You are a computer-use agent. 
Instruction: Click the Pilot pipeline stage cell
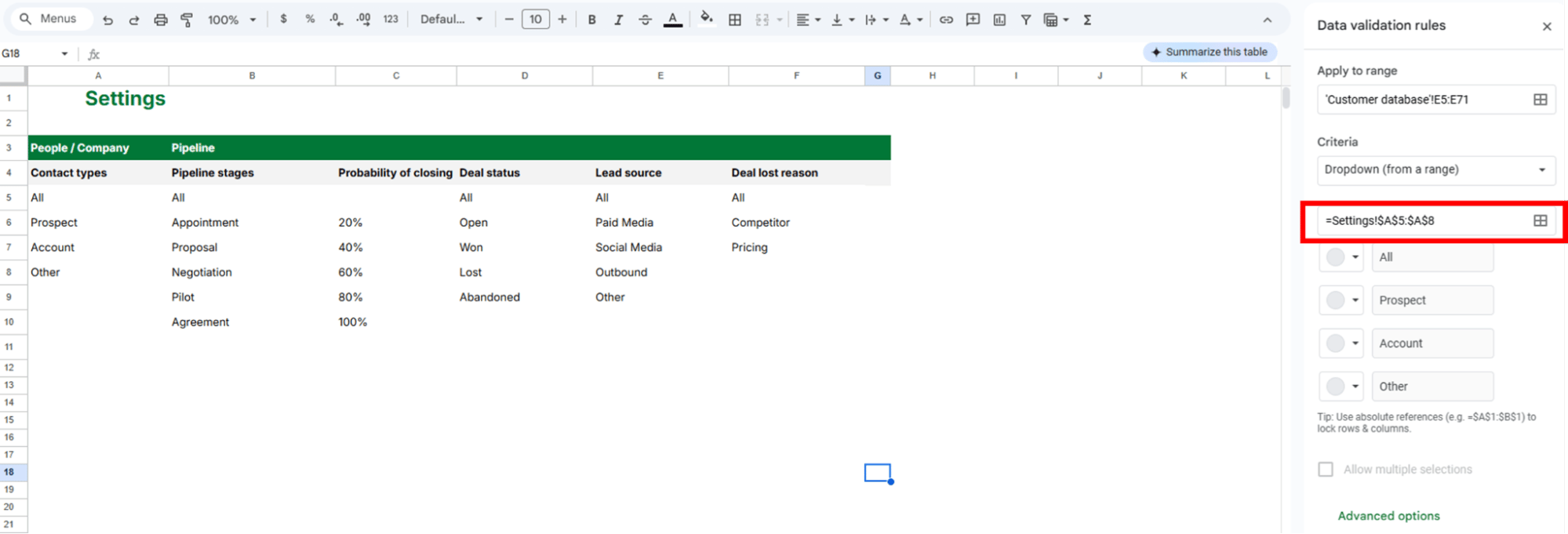tap(252, 297)
